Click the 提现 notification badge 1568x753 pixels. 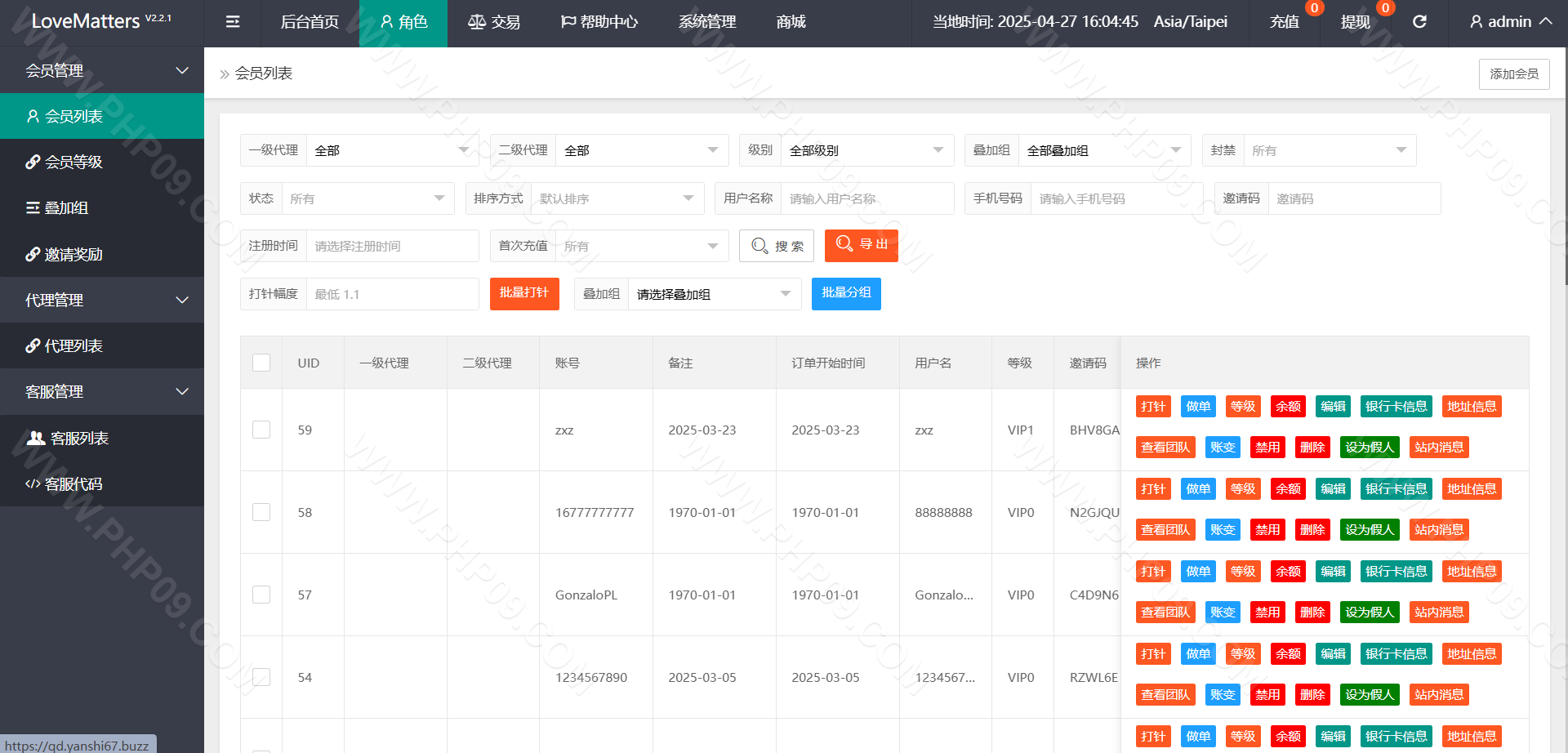tap(1385, 8)
